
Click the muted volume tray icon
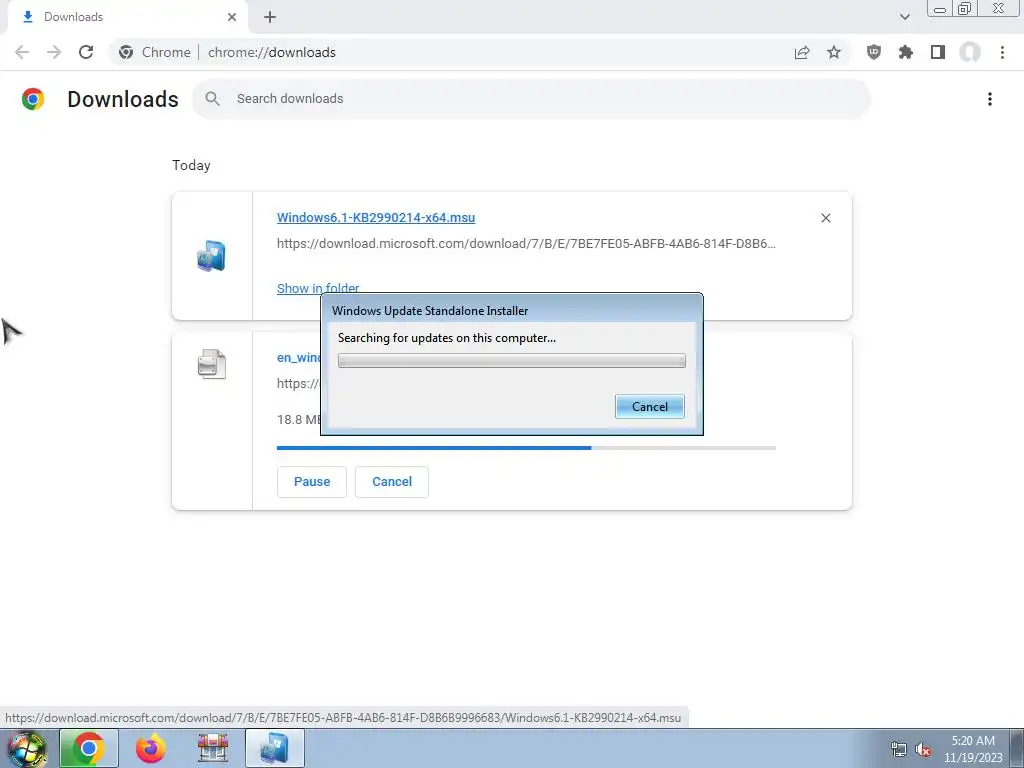tap(923, 749)
